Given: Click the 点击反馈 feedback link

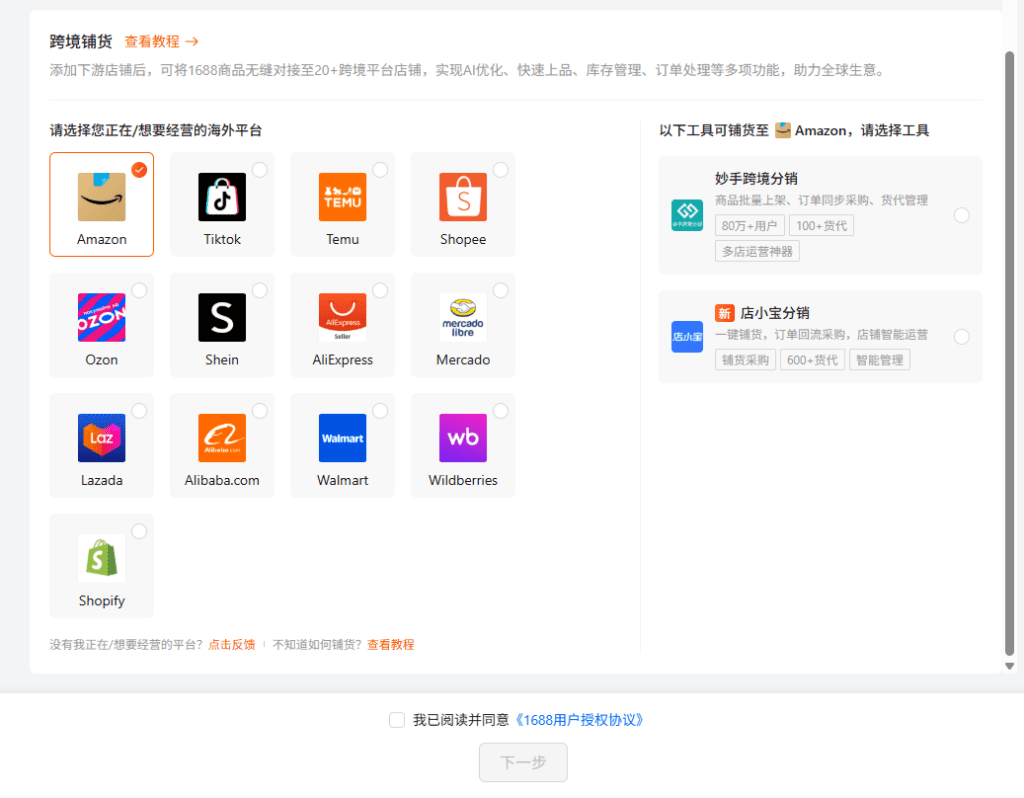Looking at the screenshot, I should tap(231, 645).
